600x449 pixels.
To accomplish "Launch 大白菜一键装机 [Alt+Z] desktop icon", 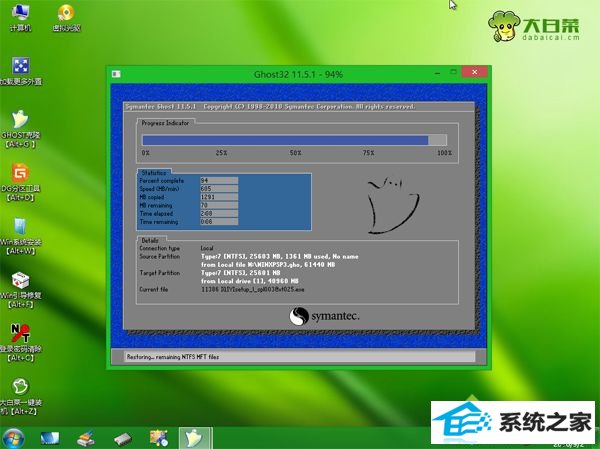I will coord(20,397).
